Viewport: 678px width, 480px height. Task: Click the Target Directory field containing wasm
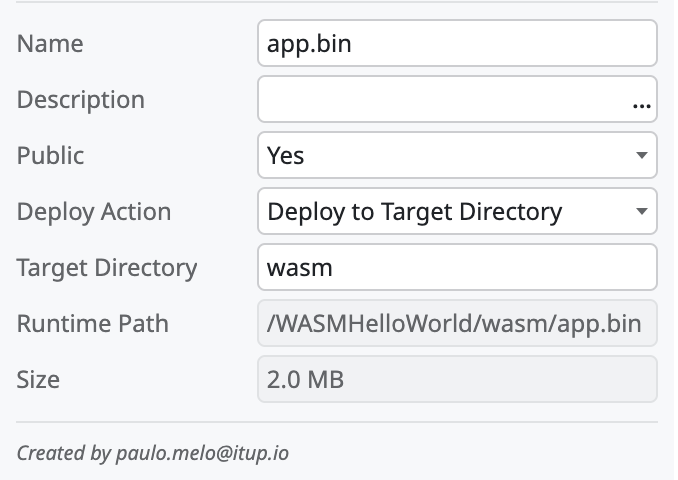457,268
